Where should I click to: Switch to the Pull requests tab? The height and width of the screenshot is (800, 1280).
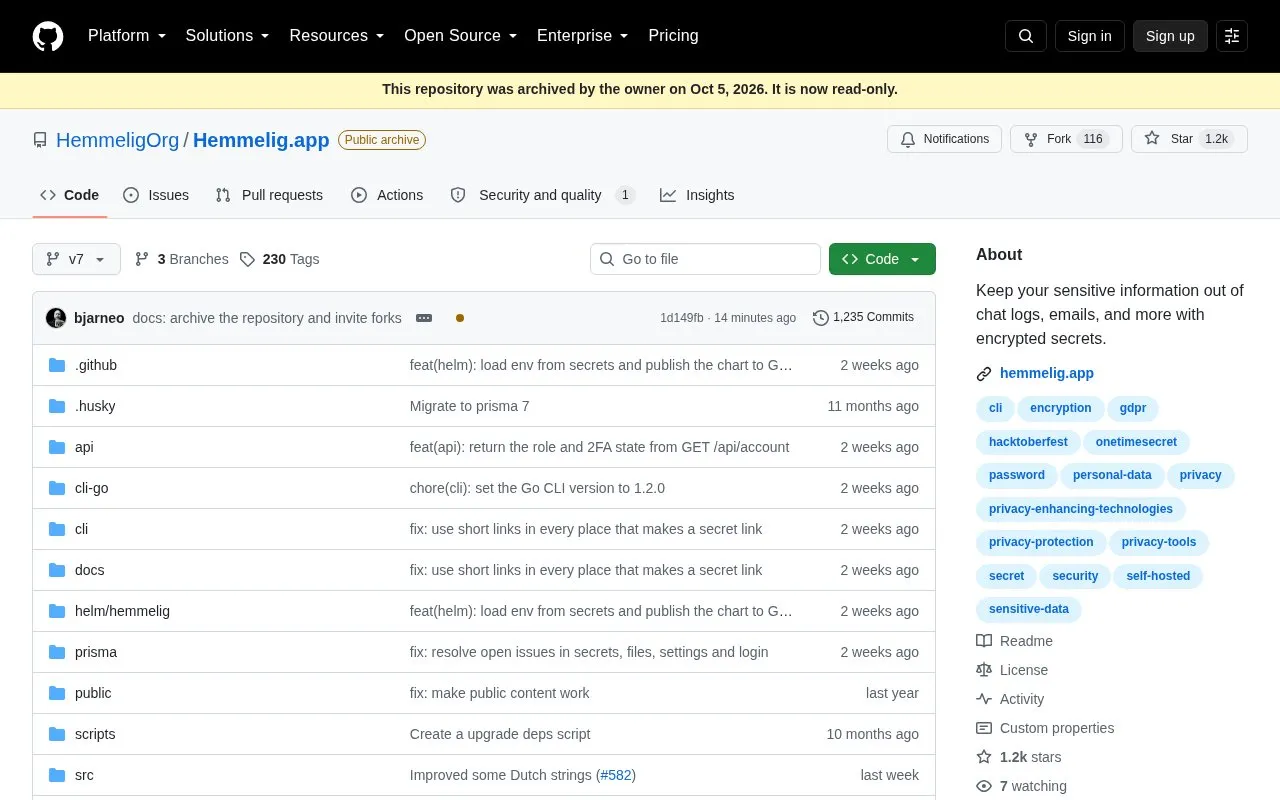(269, 195)
